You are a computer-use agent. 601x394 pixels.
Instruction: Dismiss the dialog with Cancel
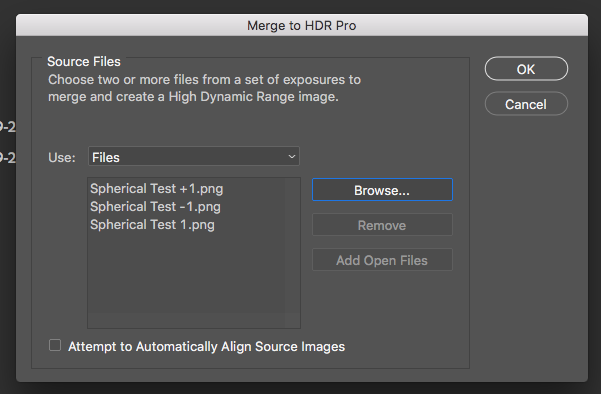pos(526,104)
